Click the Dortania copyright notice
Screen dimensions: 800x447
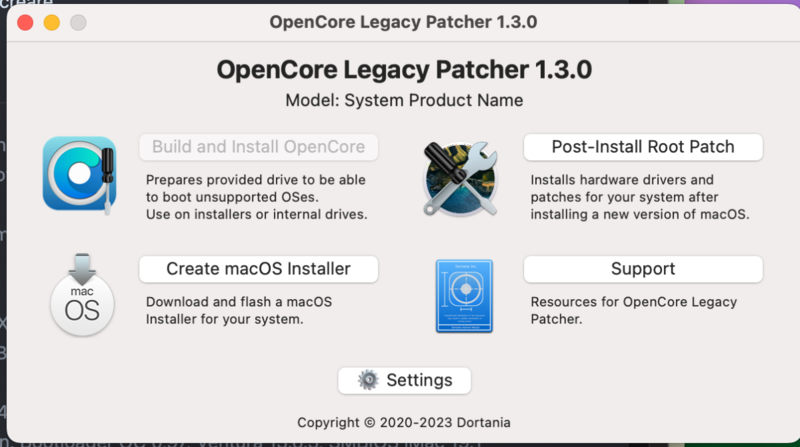[x=404, y=421]
